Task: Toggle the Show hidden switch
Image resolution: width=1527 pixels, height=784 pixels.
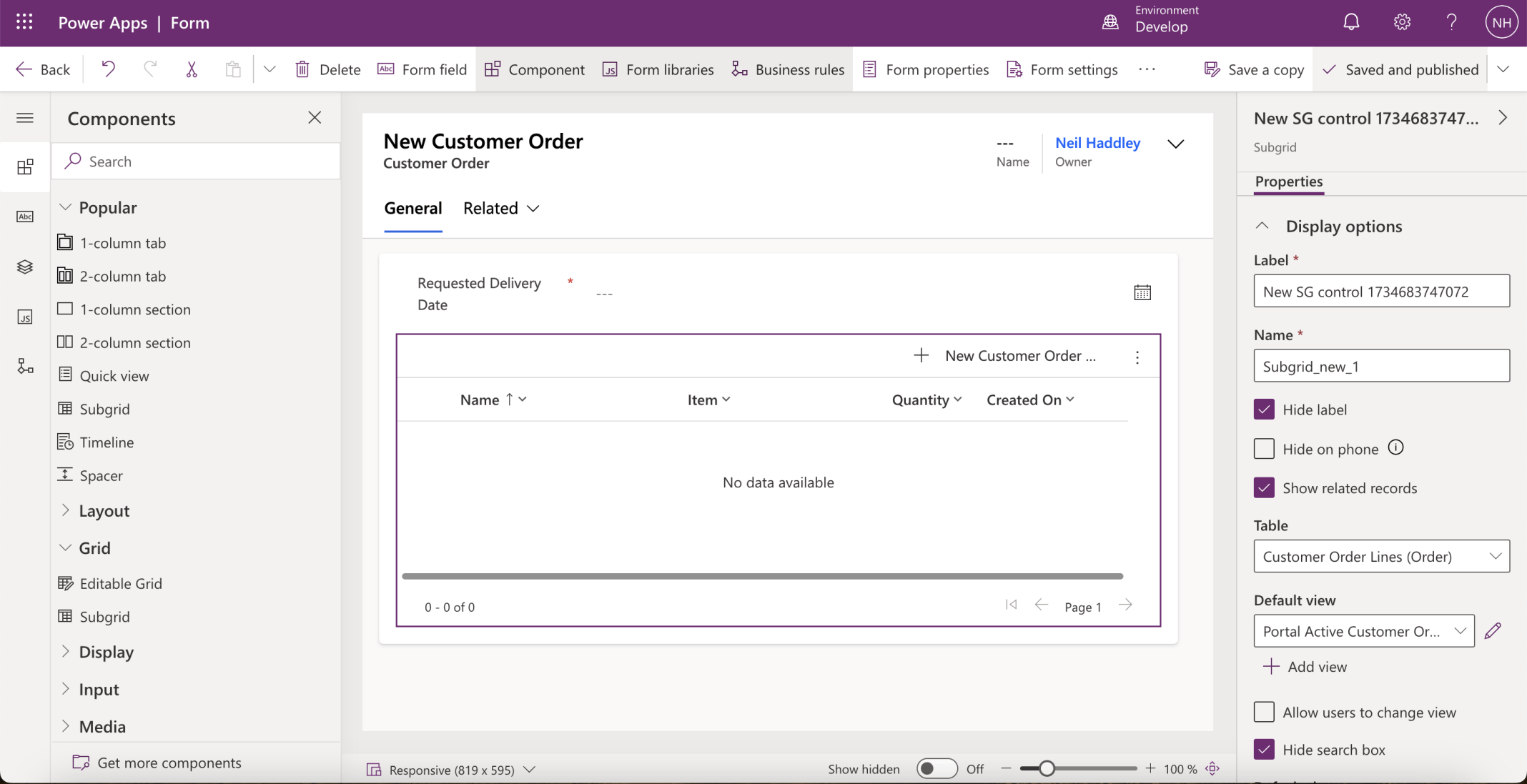Action: pyautogui.click(x=937, y=769)
